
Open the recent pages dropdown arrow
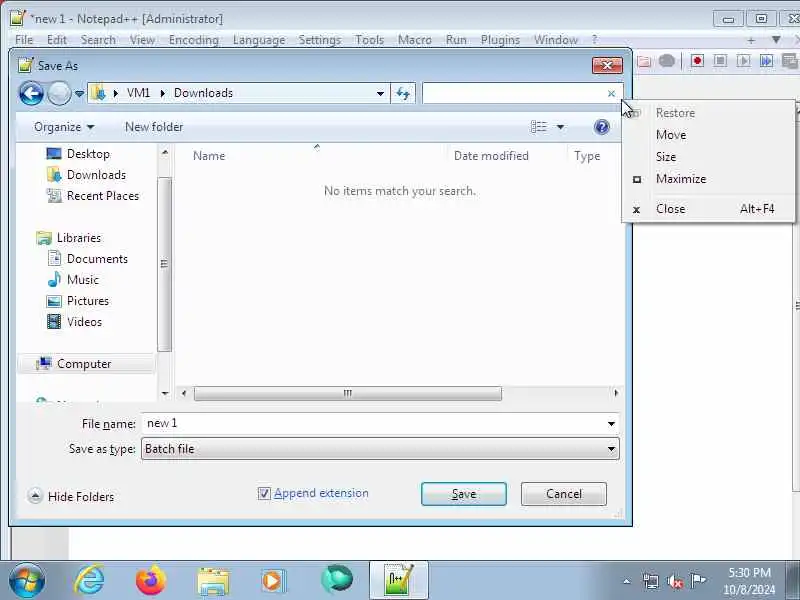point(79,93)
